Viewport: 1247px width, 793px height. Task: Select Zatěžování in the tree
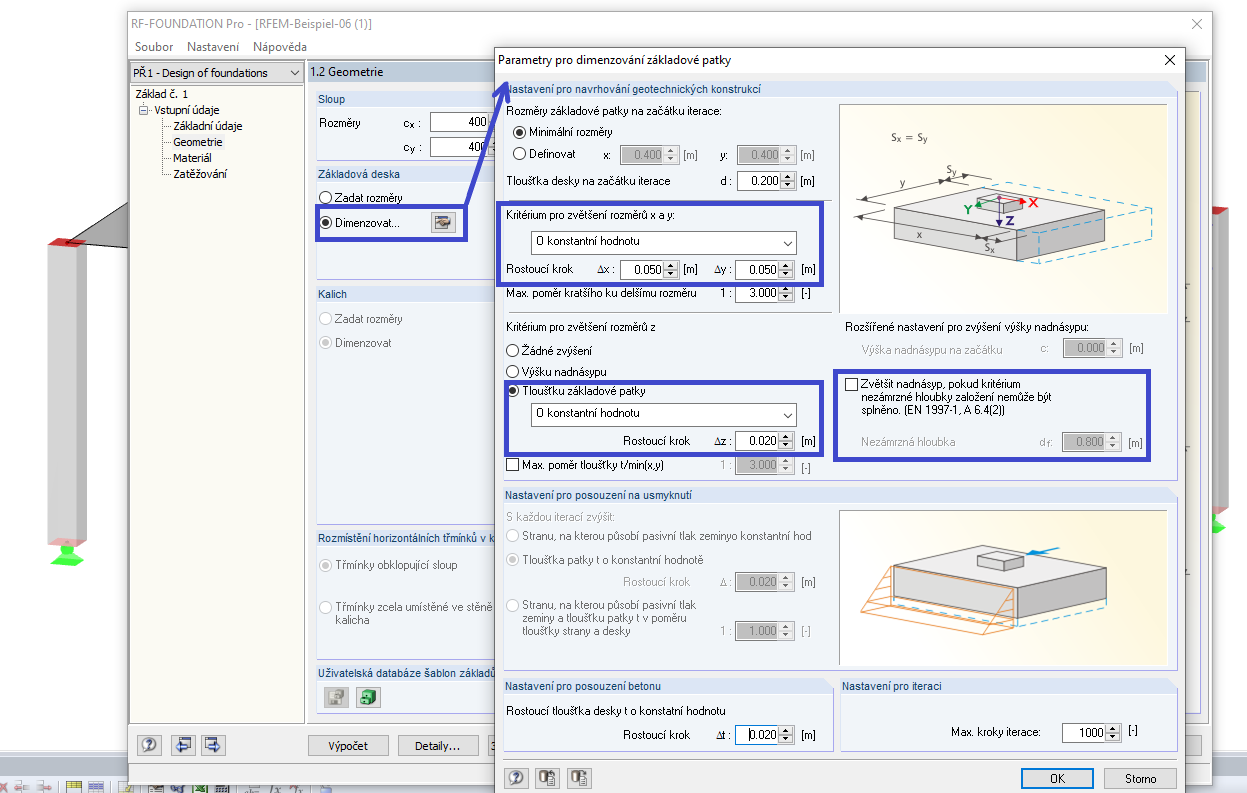pos(200,174)
